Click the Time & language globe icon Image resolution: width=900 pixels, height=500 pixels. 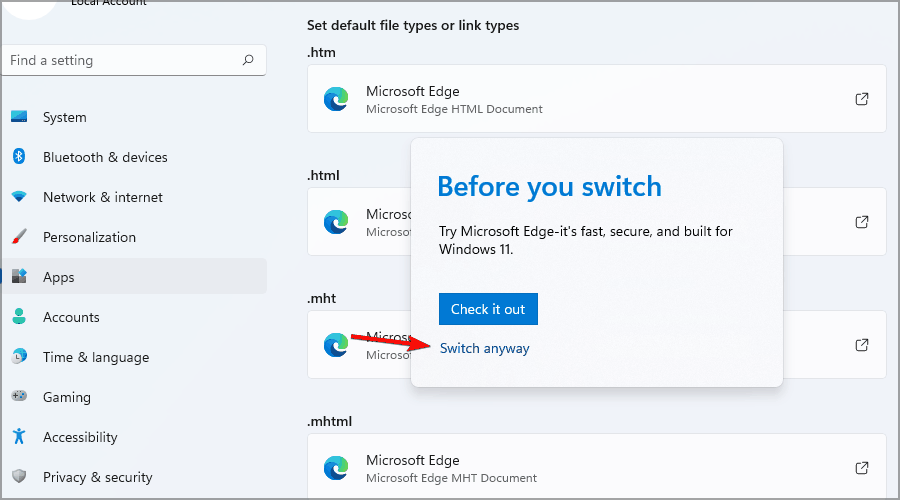click(19, 357)
